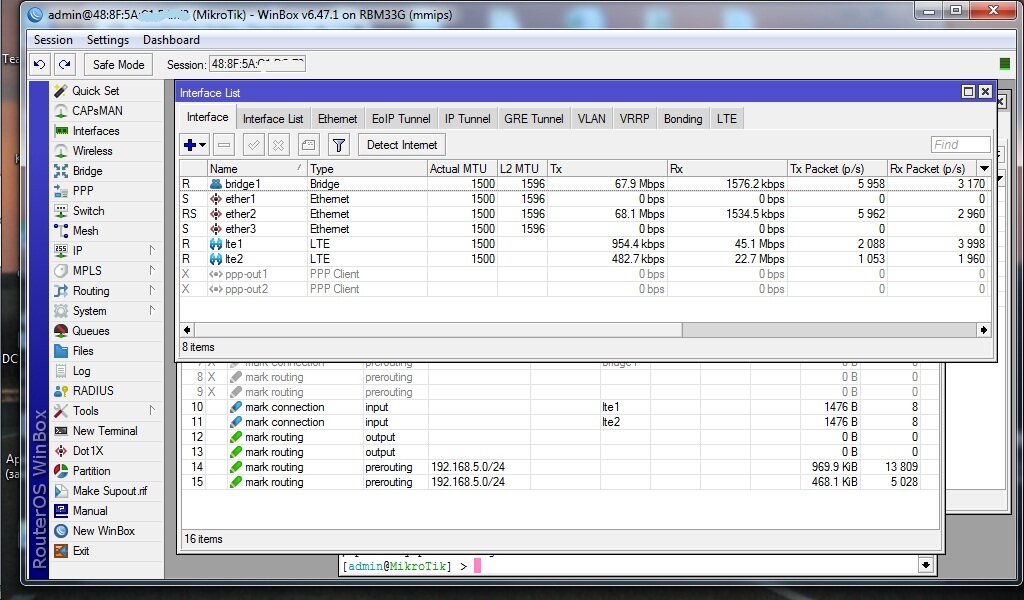Open the Settings menu

coord(108,40)
